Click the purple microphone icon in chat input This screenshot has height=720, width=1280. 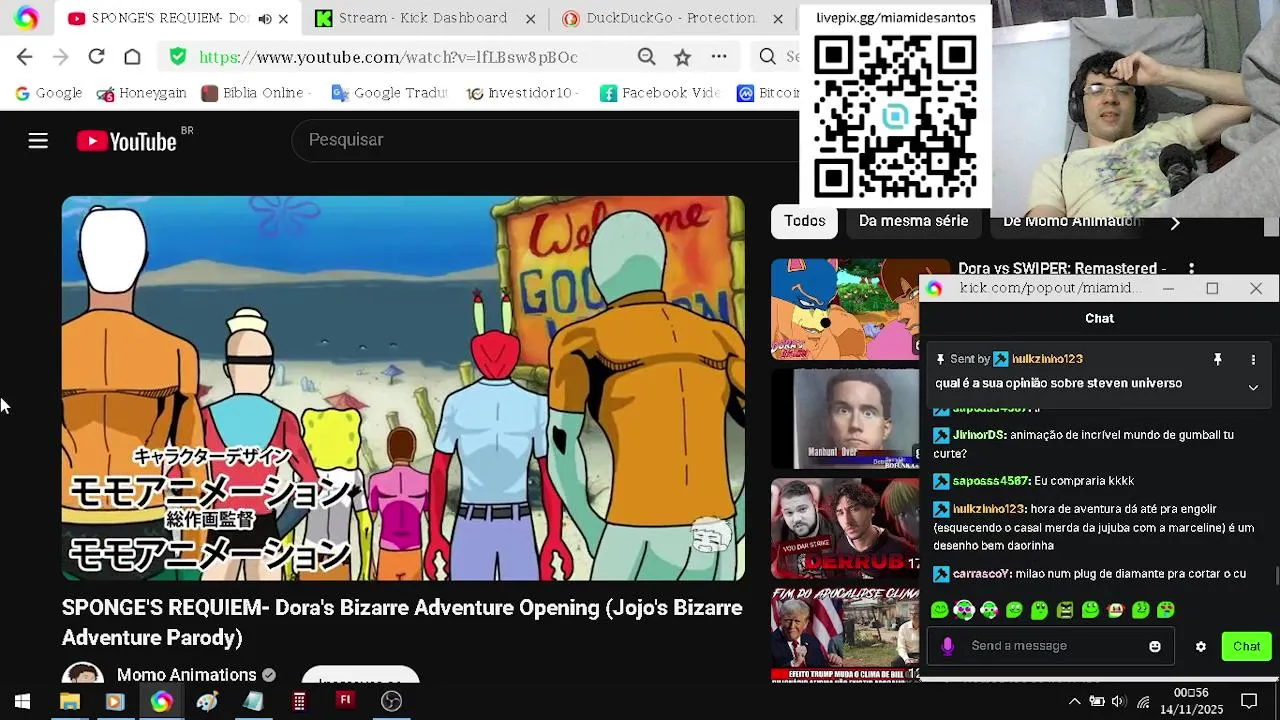coord(948,646)
